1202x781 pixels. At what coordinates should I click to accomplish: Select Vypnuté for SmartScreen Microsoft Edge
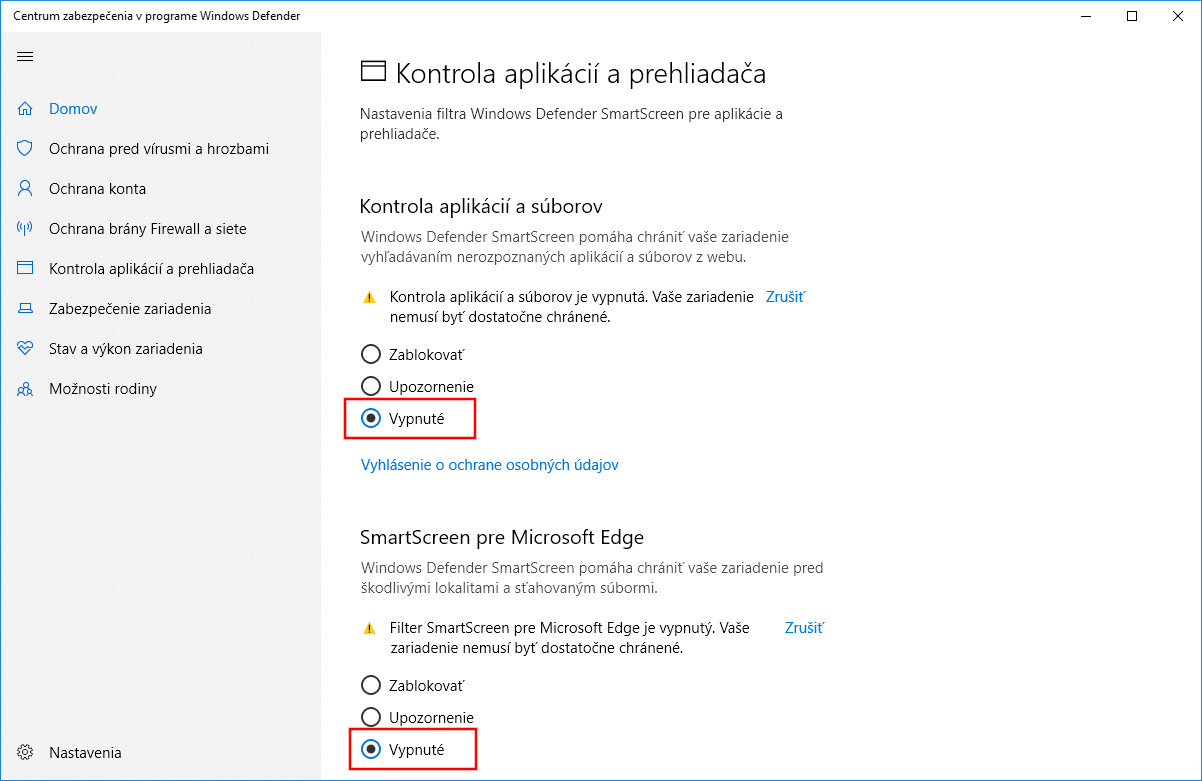(x=371, y=749)
